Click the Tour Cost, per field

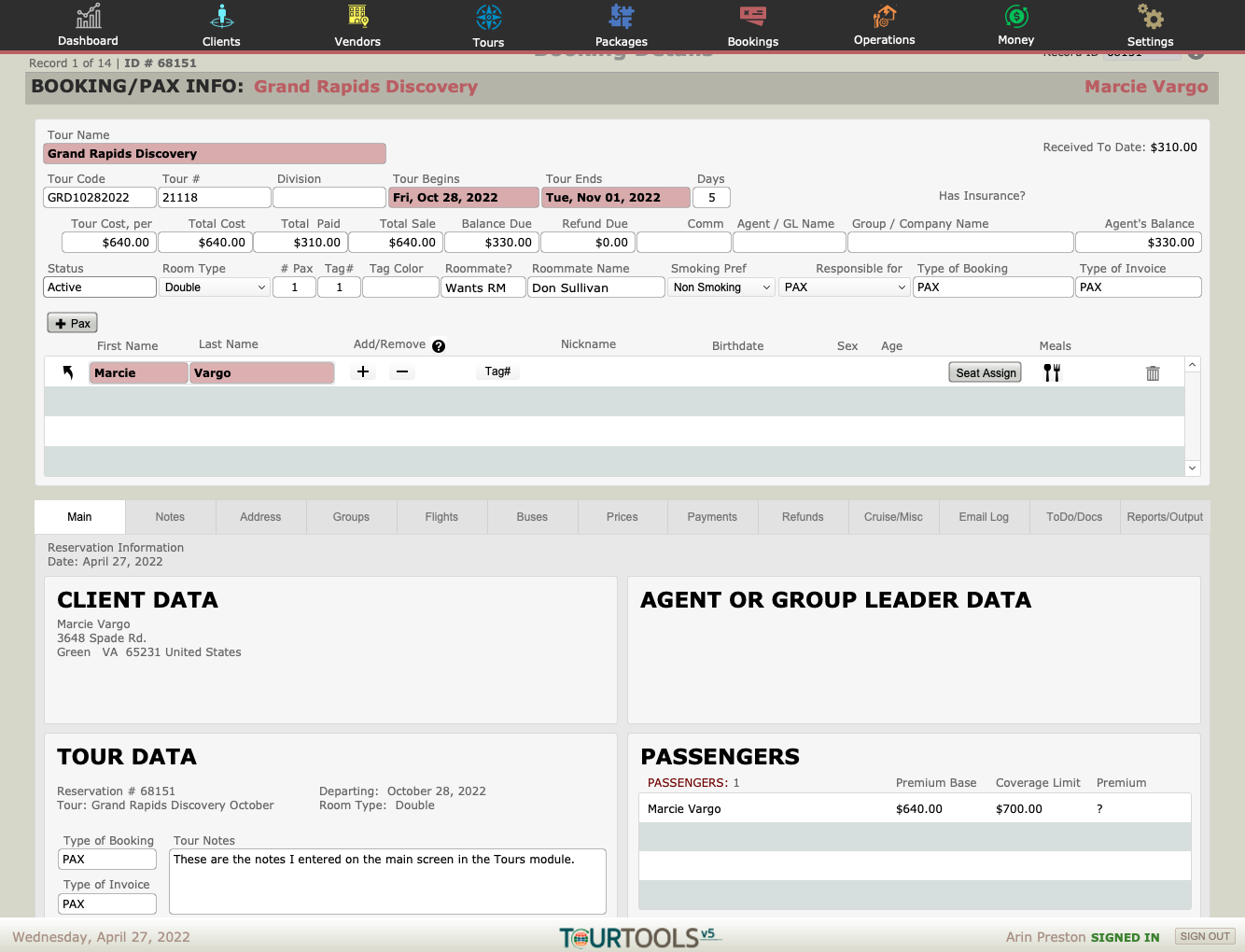[x=109, y=243]
